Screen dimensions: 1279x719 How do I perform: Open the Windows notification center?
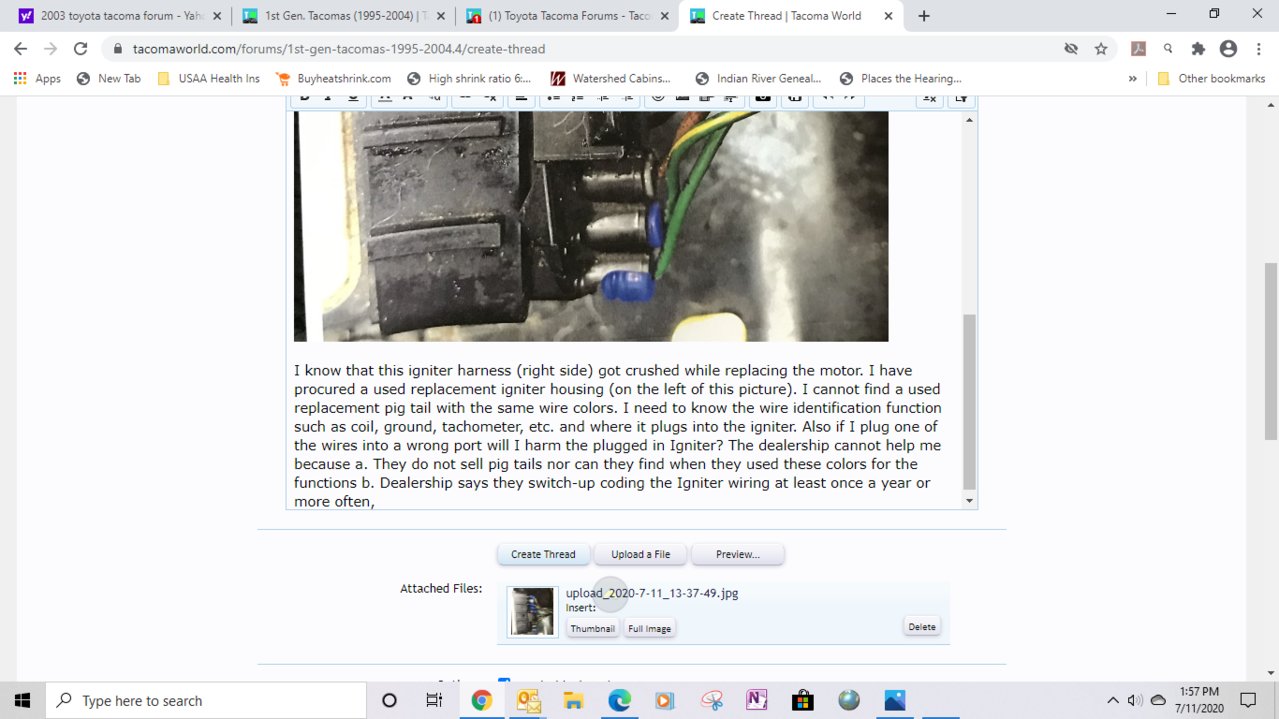(1248, 700)
